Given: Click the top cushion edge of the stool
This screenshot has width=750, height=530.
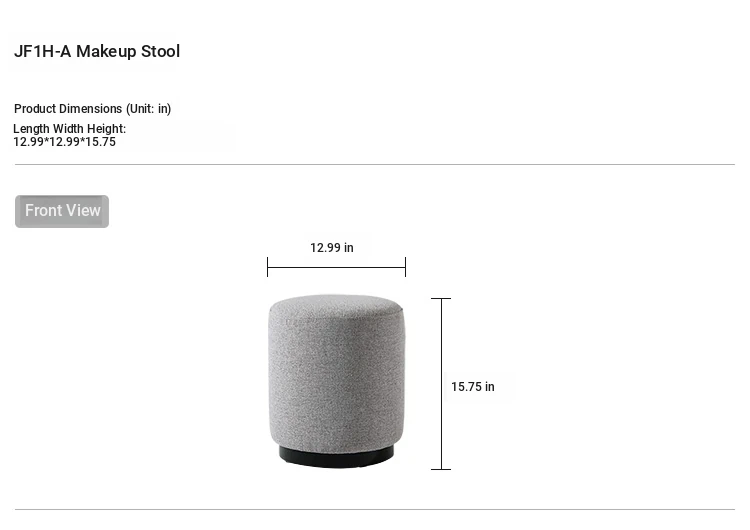Looking at the screenshot, I should click(336, 302).
